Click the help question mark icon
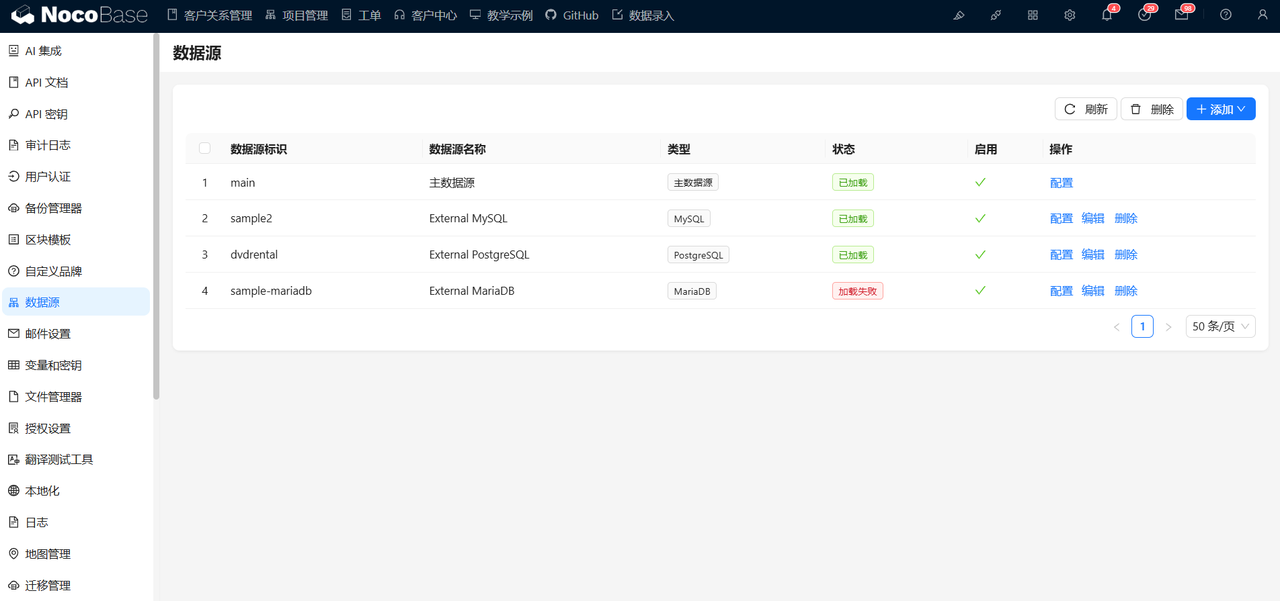 [1226, 16]
